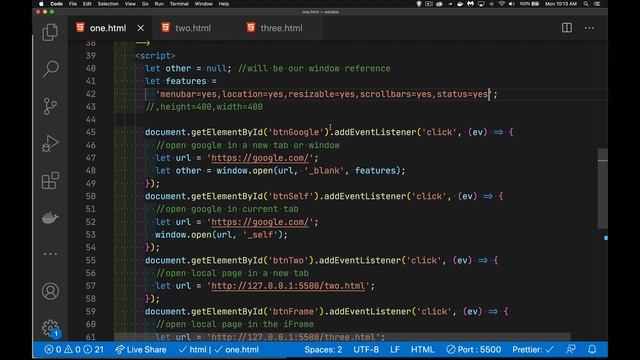Open the Run menu

point(159,4)
